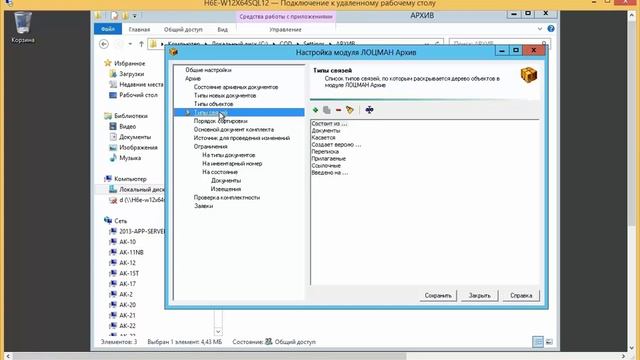Select network computer AK-15T
The width and height of the screenshot is (640, 360).
[x=129, y=273]
